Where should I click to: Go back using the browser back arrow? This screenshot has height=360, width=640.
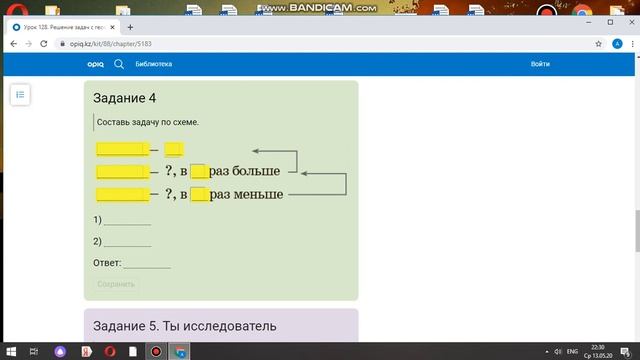pyautogui.click(x=13, y=44)
